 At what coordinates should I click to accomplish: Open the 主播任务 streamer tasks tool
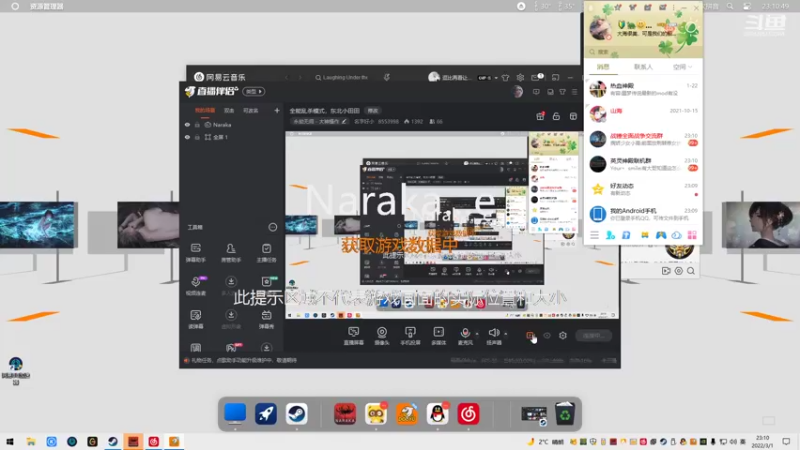(266, 253)
